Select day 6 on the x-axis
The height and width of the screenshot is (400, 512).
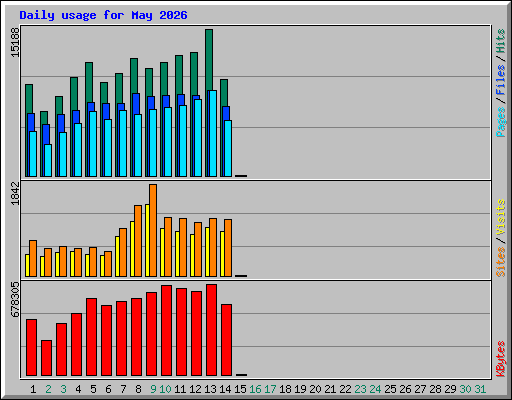coord(108,389)
